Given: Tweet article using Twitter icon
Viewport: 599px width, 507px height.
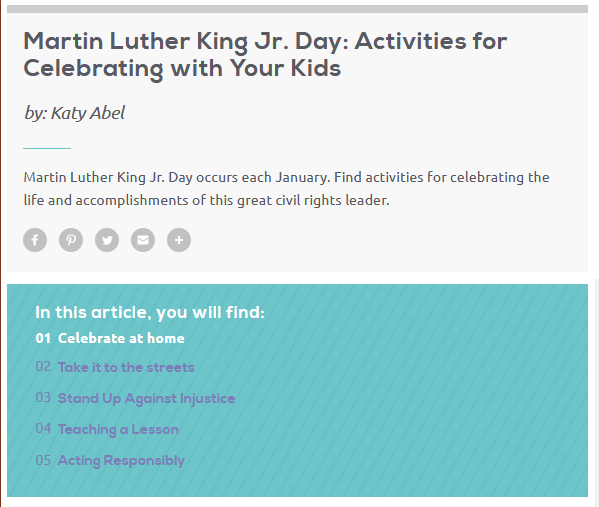Looking at the screenshot, I should pos(107,240).
